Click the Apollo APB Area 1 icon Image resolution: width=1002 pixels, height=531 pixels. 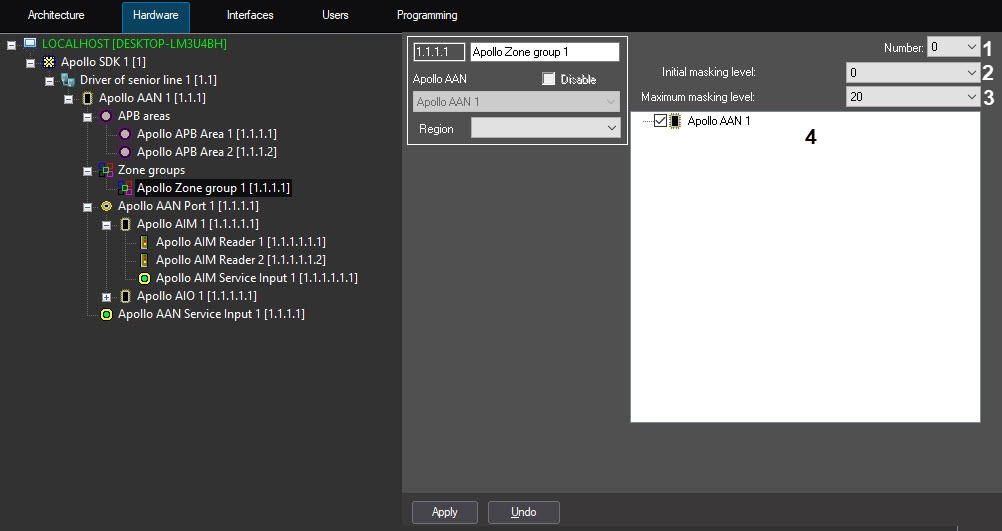coord(125,134)
